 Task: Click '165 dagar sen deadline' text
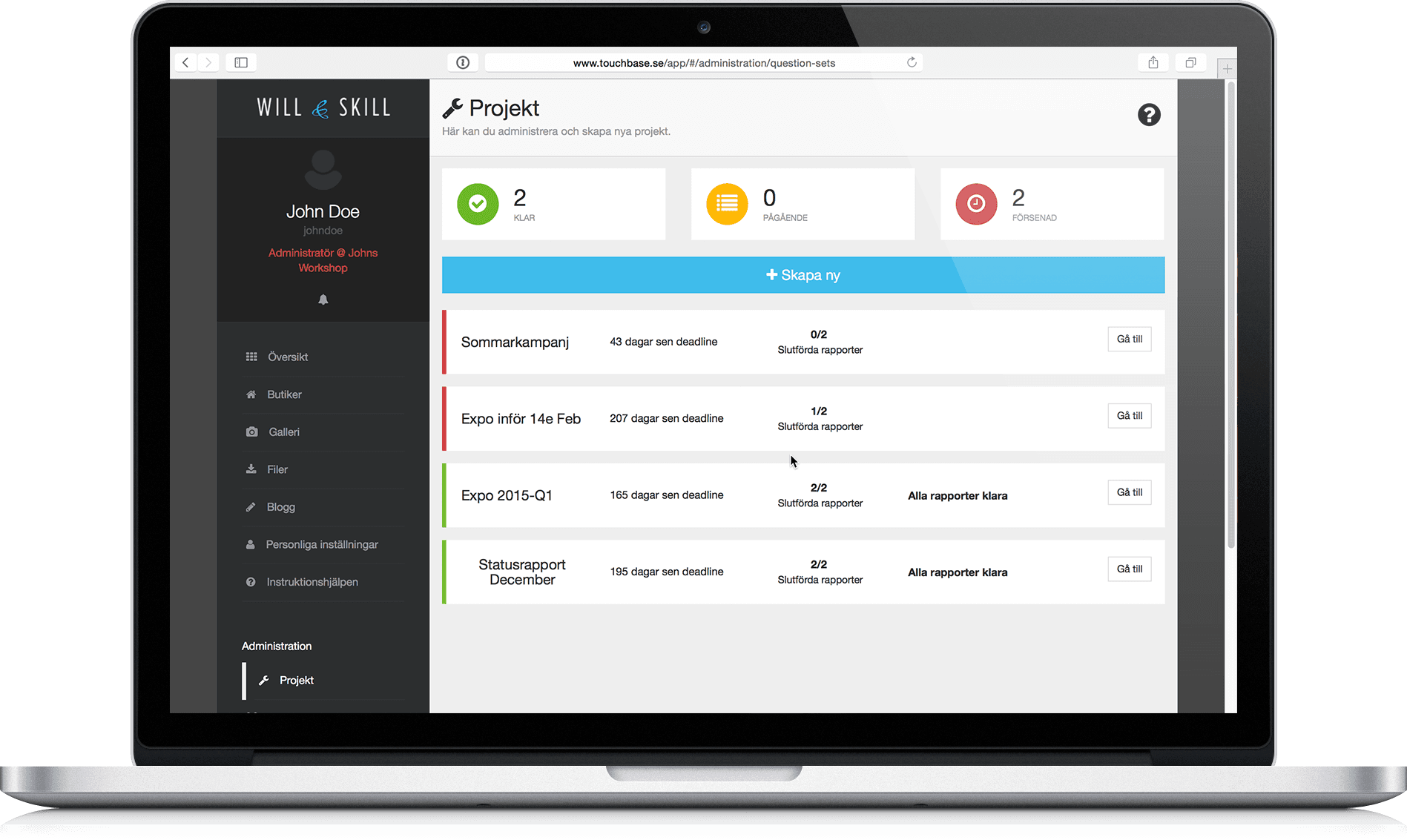point(667,495)
